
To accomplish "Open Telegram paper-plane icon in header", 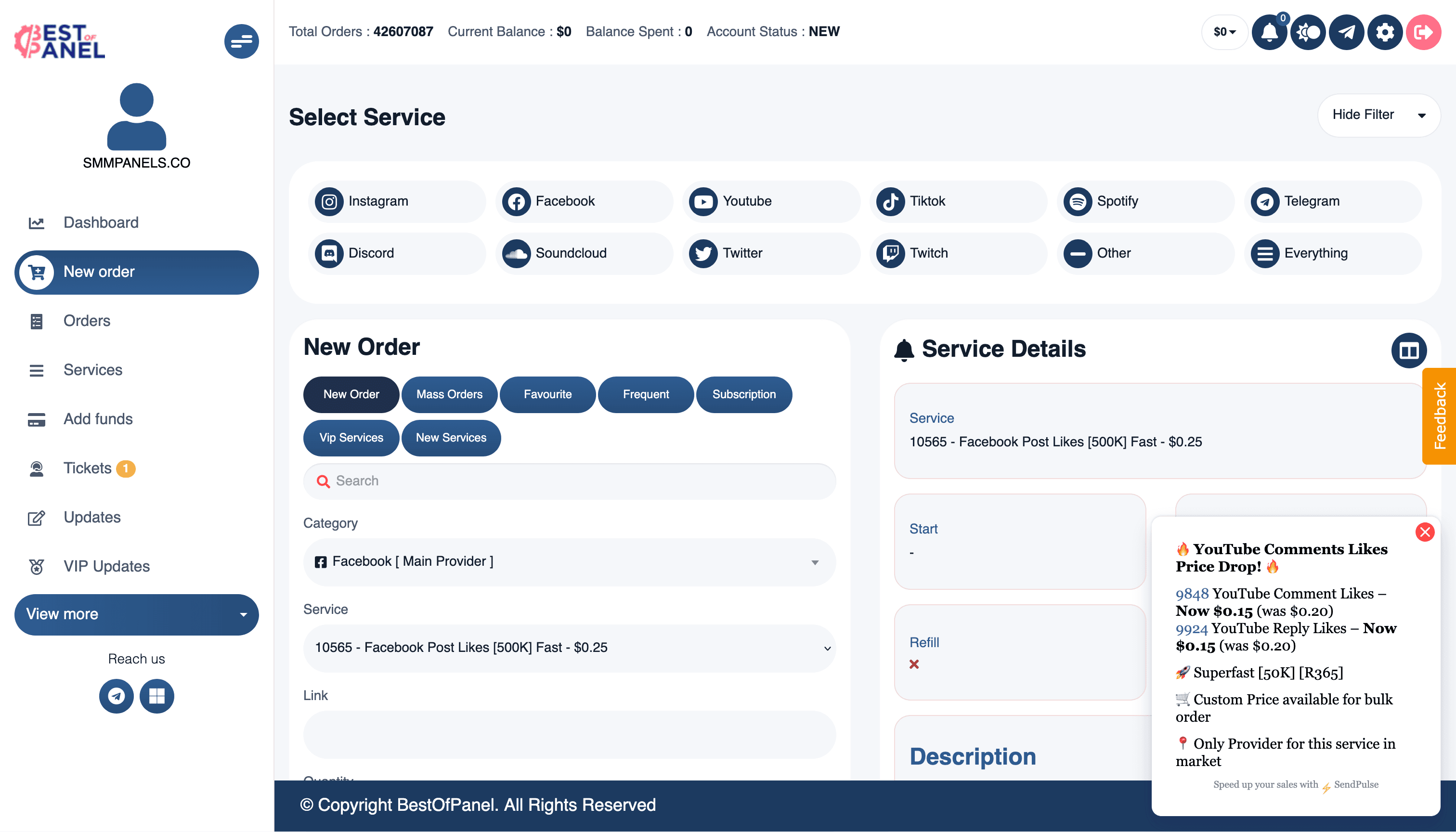I will [x=1346, y=32].
